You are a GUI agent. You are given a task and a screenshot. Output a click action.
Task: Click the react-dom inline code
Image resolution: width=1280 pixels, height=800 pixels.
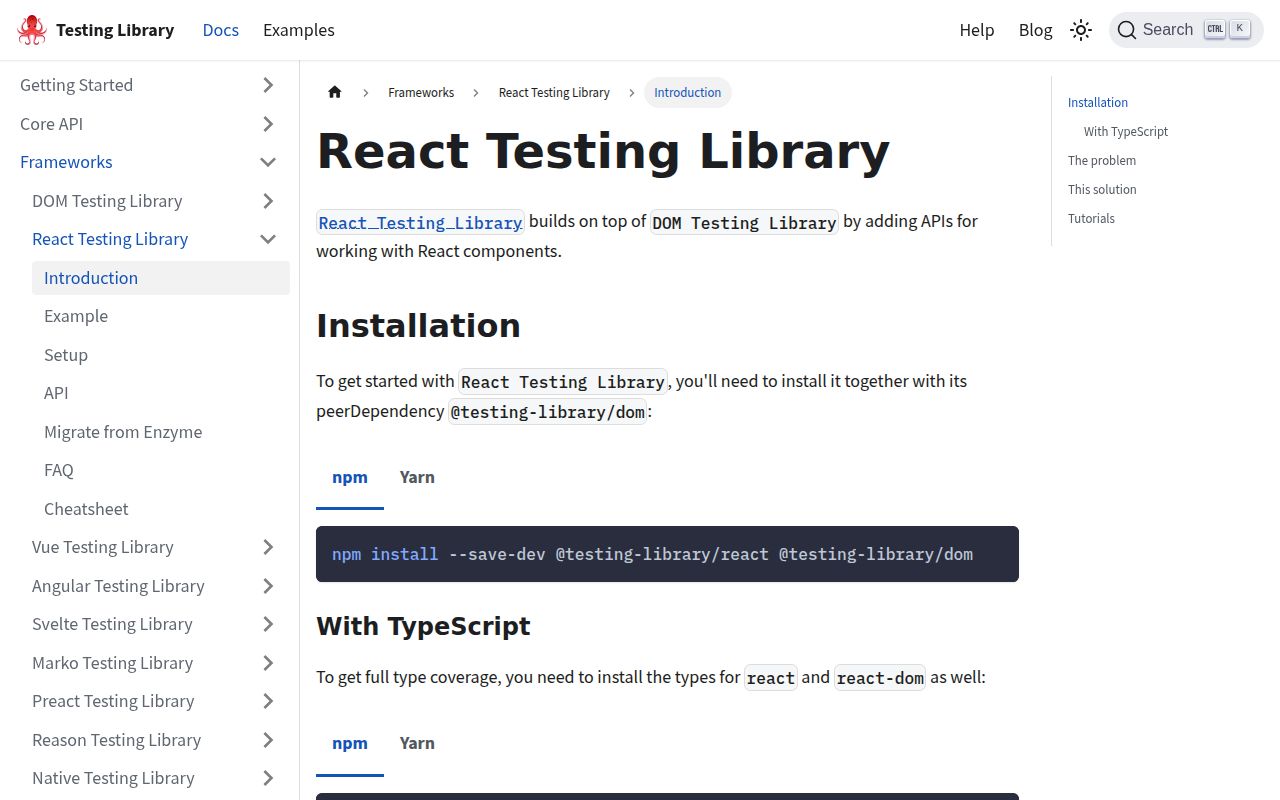880,678
